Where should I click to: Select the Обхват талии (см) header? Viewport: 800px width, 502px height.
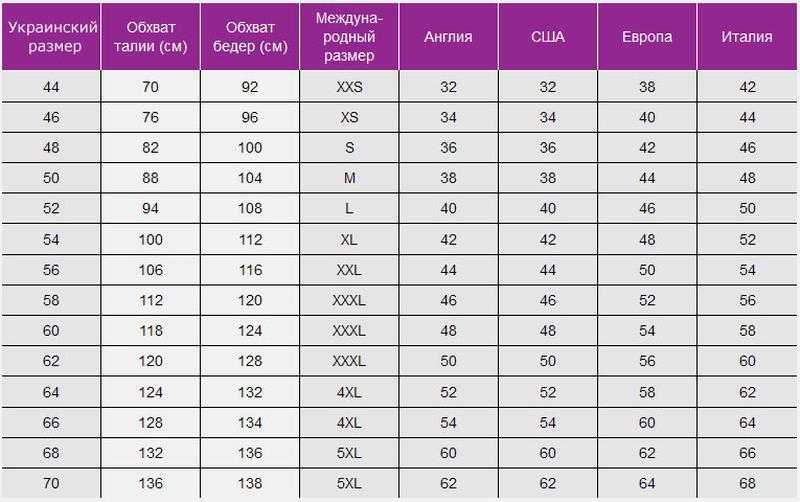click(x=149, y=37)
